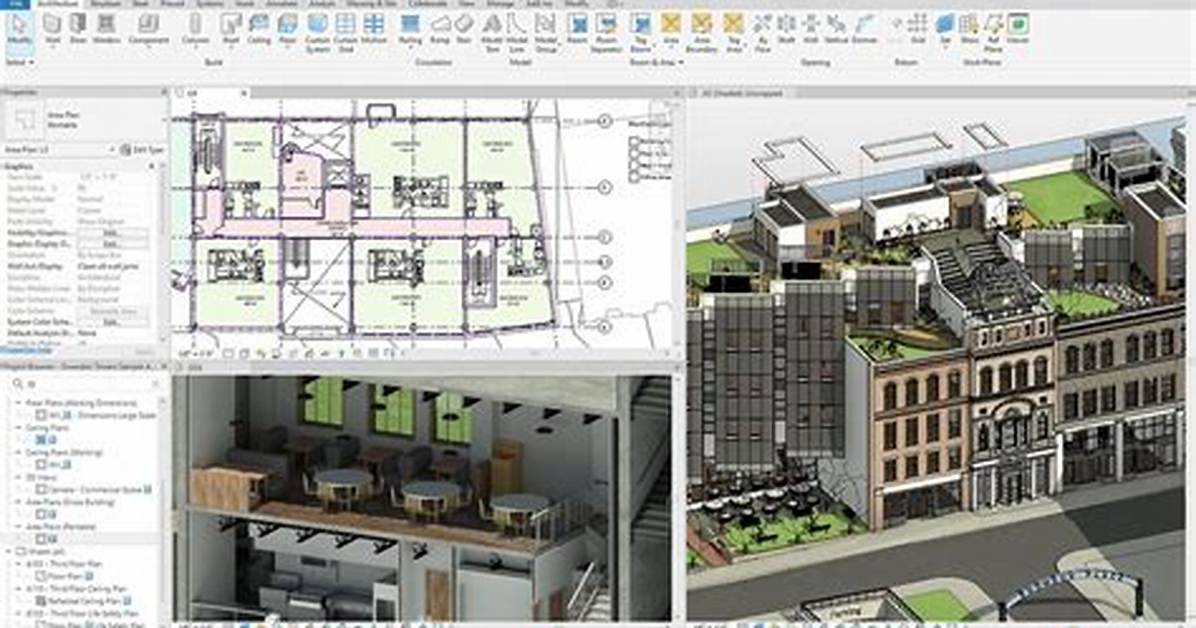The image size is (1196, 628).
Task: Select the Curtain System tool
Action: tap(317, 33)
